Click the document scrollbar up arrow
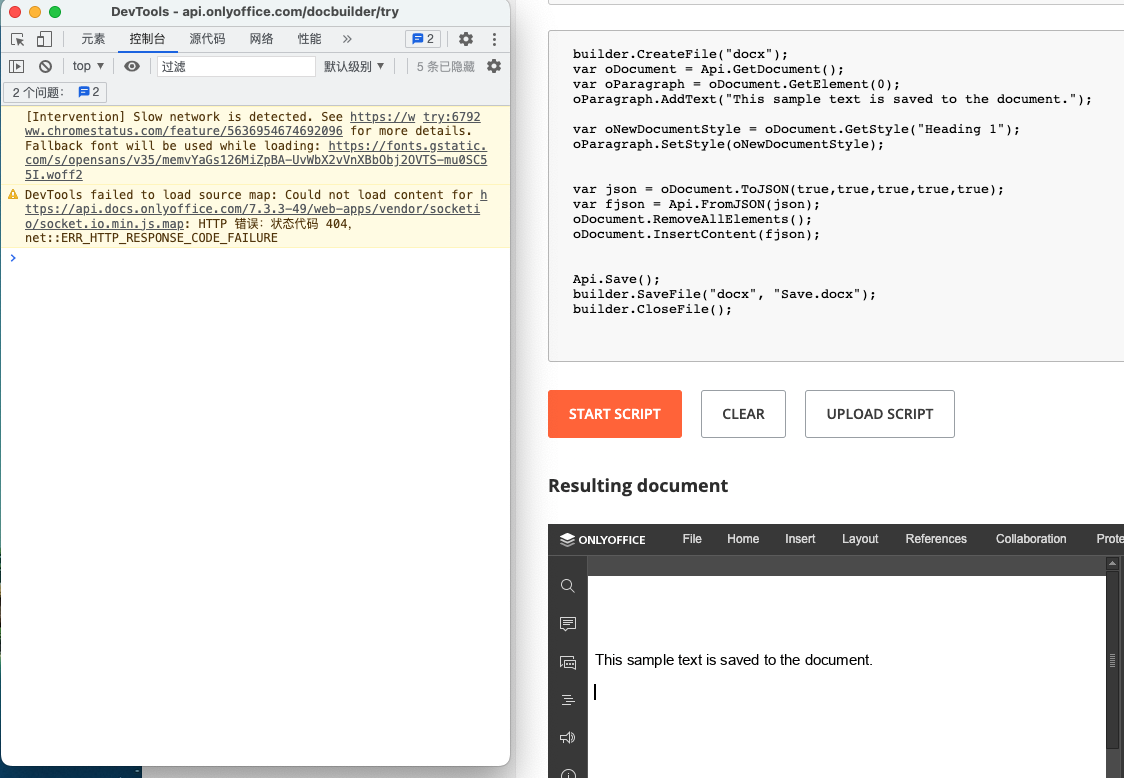Screen dimensions: 1124x778 1113,564
